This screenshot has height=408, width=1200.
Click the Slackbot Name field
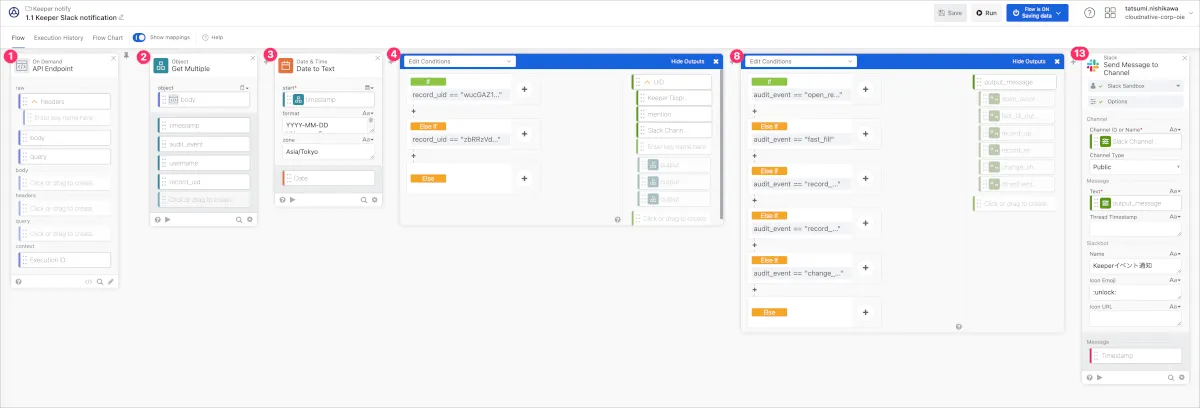[1135, 266]
